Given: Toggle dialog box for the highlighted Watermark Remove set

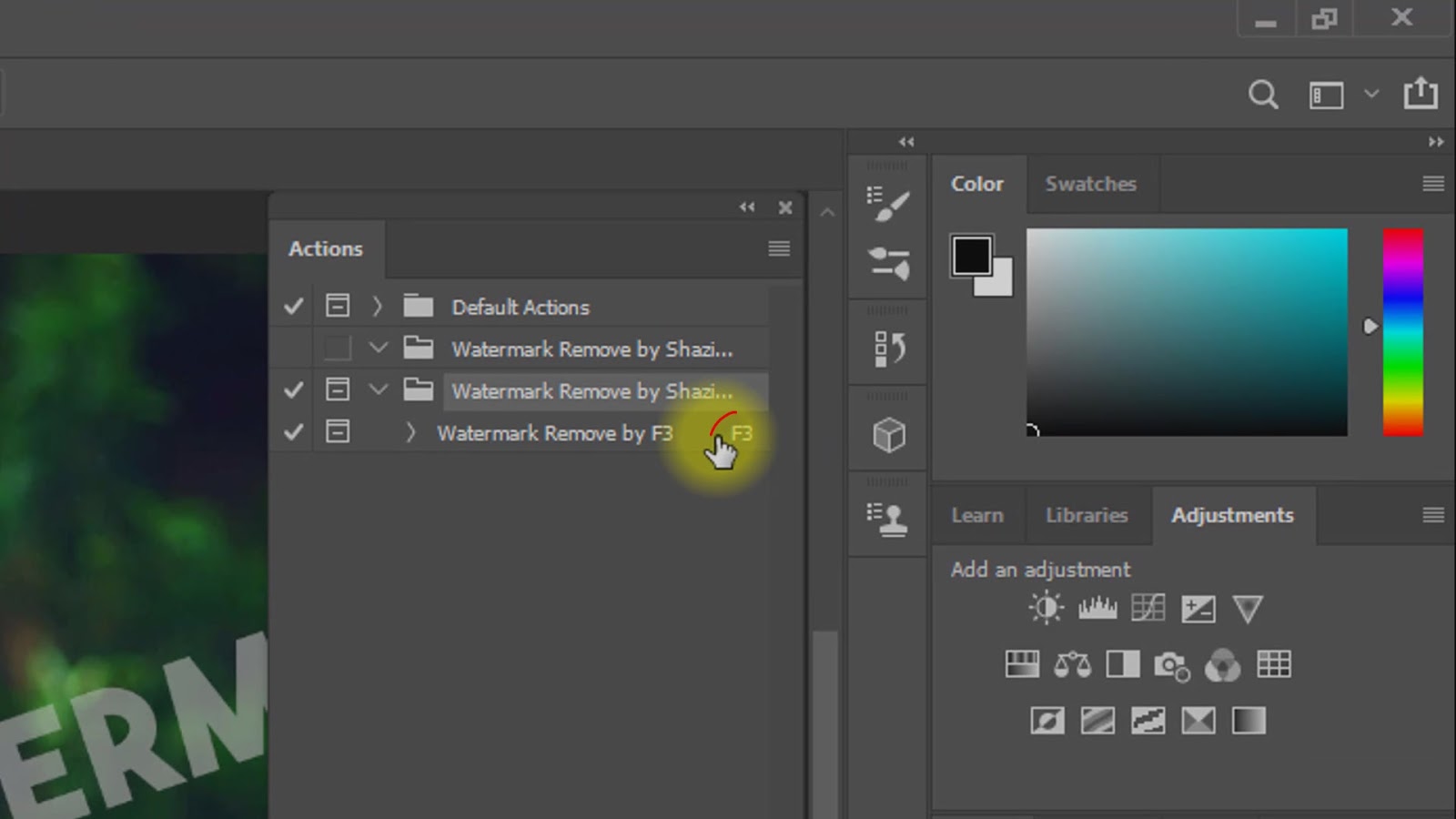Looking at the screenshot, I should tap(338, 389).
